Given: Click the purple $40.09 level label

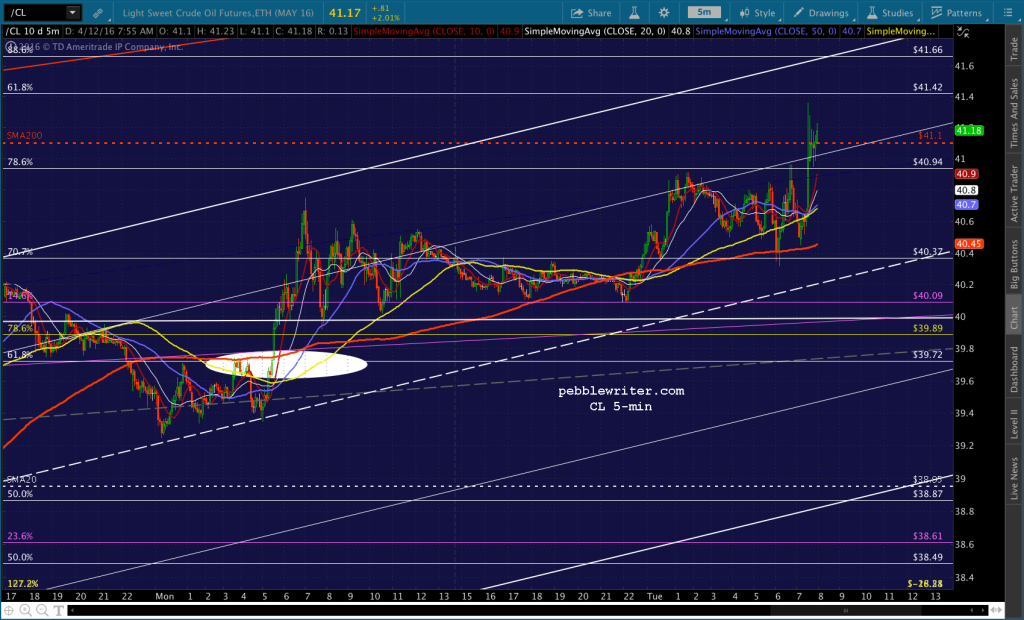Looking at the screenshot, I should point(927,295).
